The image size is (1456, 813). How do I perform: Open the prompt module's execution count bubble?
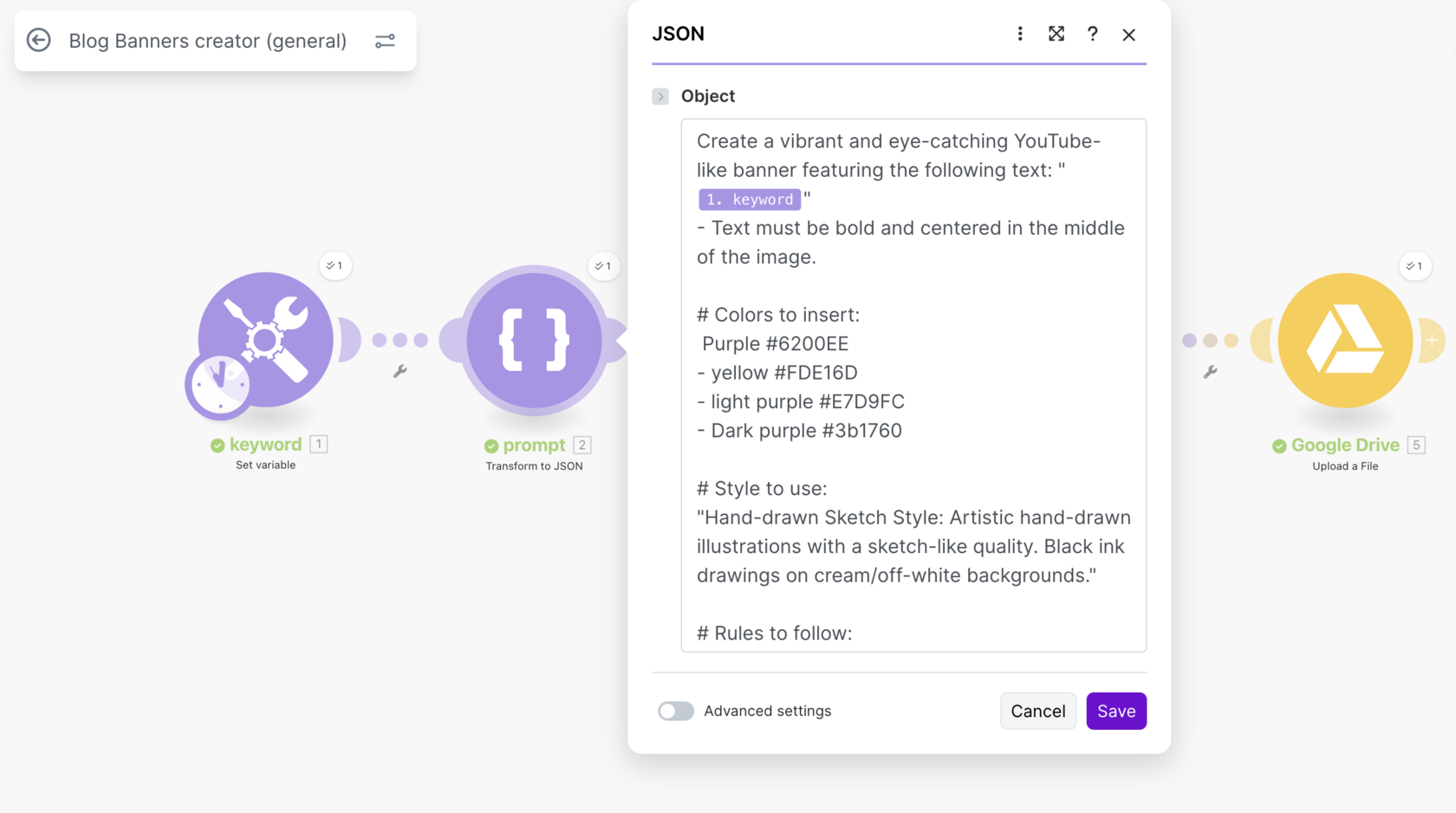coord(603,266)
